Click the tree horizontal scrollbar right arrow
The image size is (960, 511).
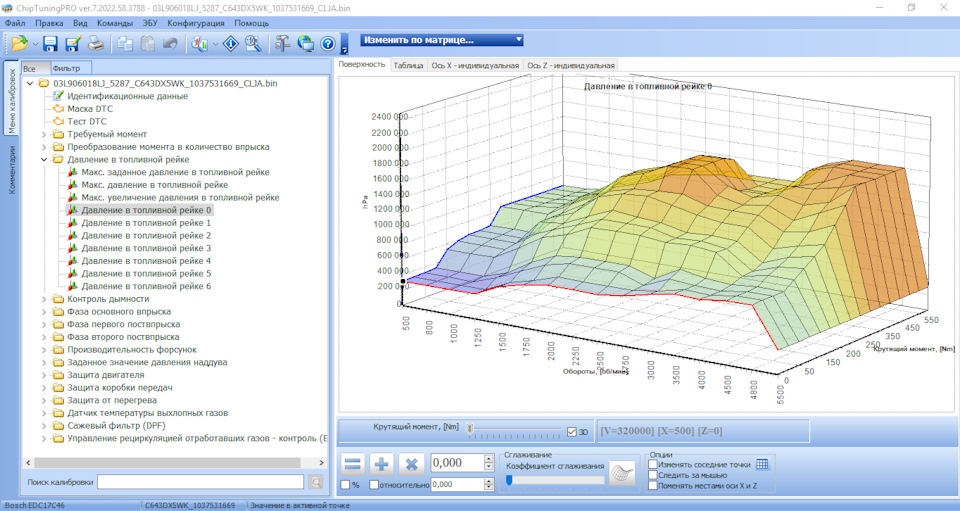pyautogui.click(x=321, y=463)
